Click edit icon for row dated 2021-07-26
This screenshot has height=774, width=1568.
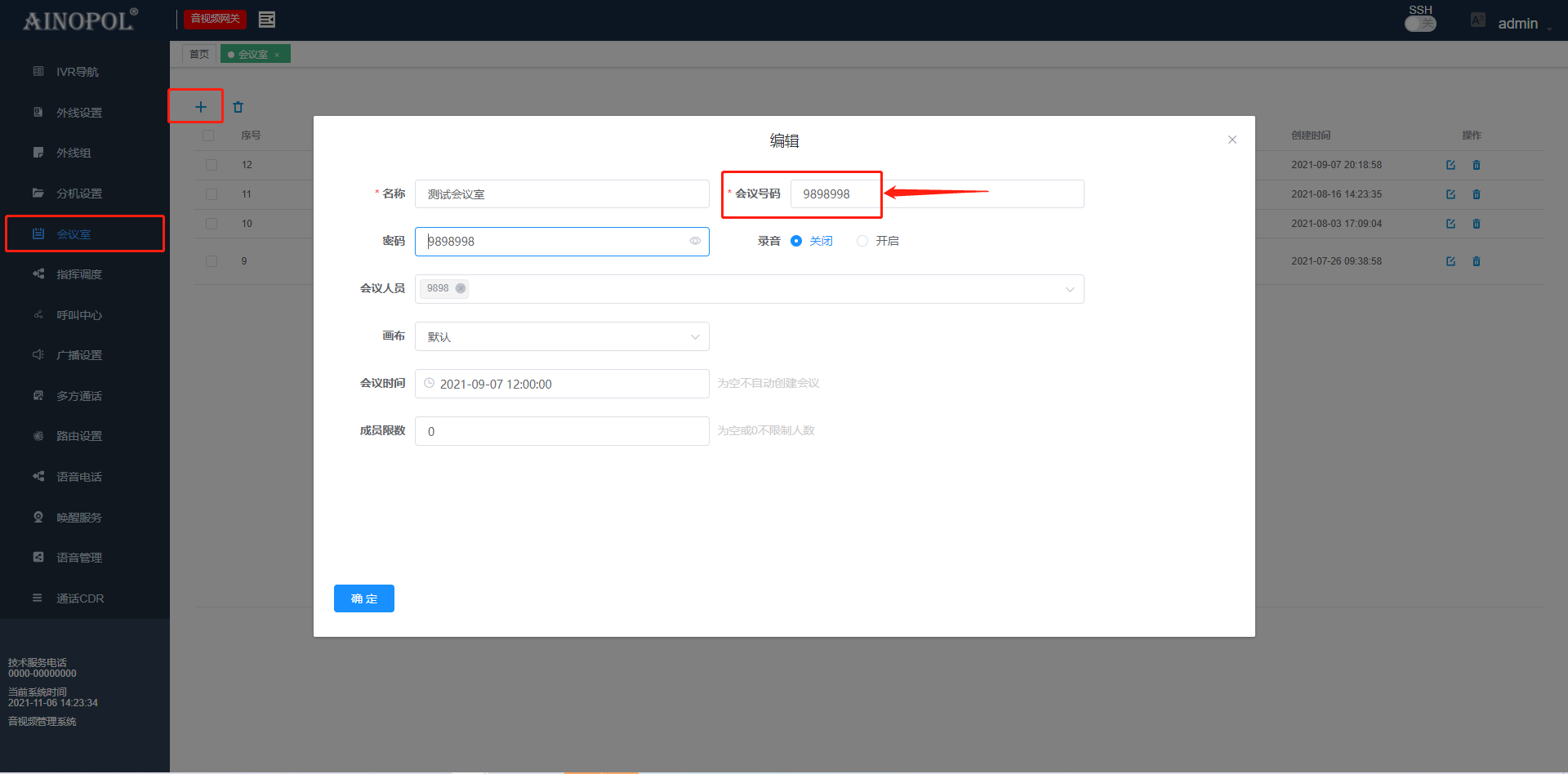coord(1450,261)
